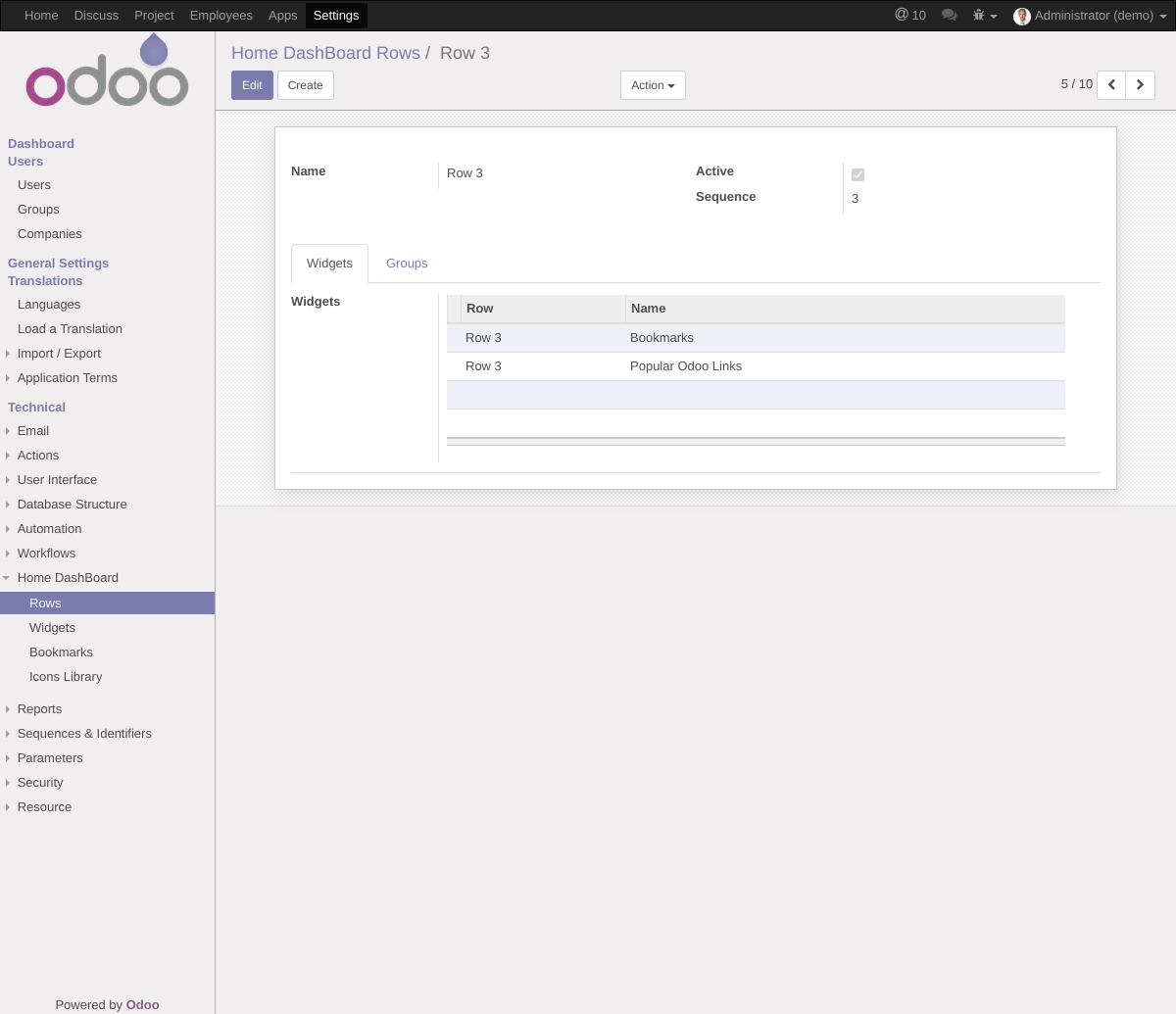The image size is (1176, 1014).
Task: Click the Edit button
Action: click(252, 85)
